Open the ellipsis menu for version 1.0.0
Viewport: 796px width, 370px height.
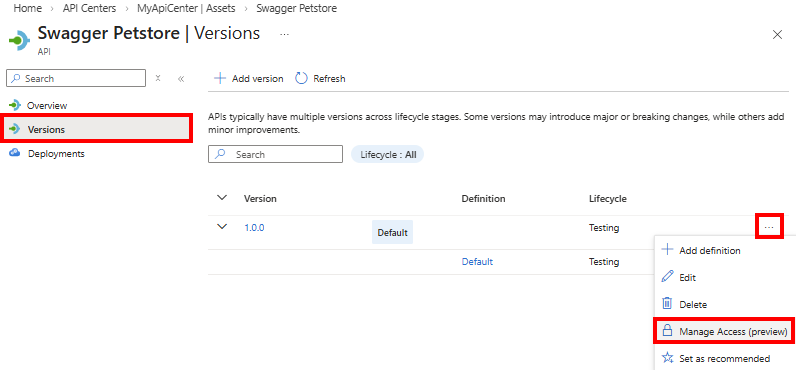click(769, 227)
